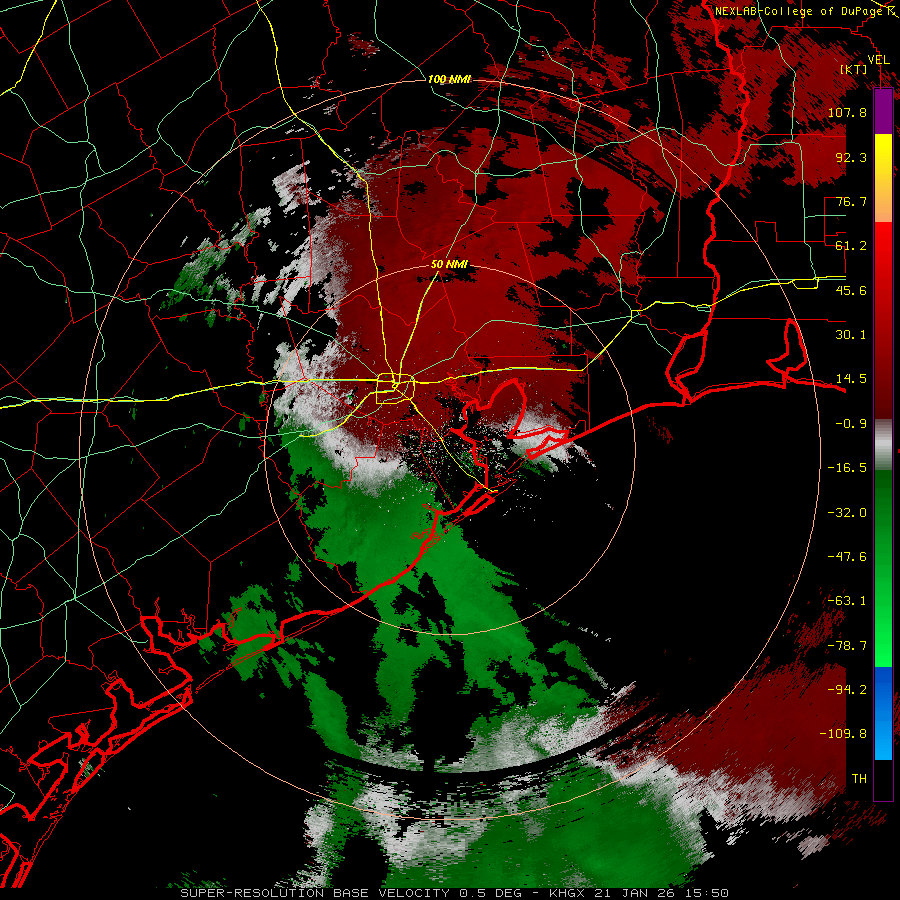This screenshot has width=900, height=900.
Task: Select the -32.0 velocity scale value
Action: click(x=847, y=513)
